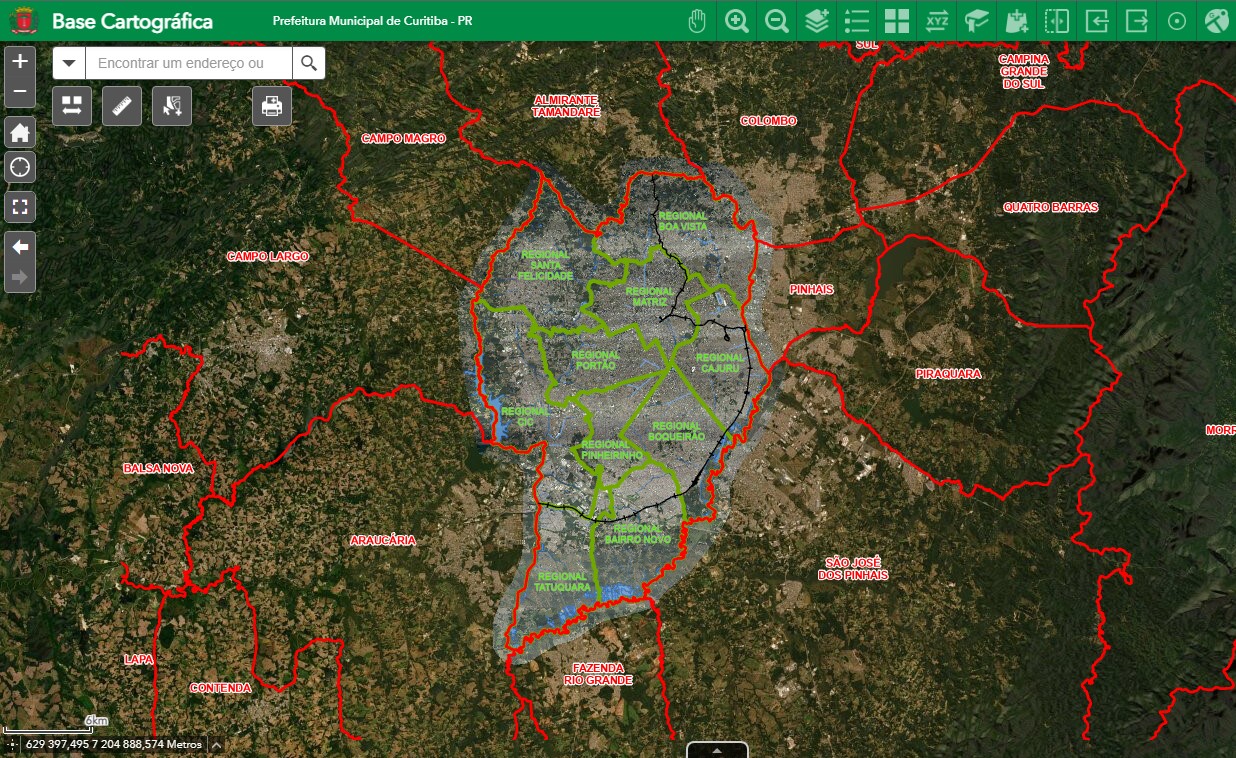
Task: Return to the default home extent
Action: (x=20, y=132)
